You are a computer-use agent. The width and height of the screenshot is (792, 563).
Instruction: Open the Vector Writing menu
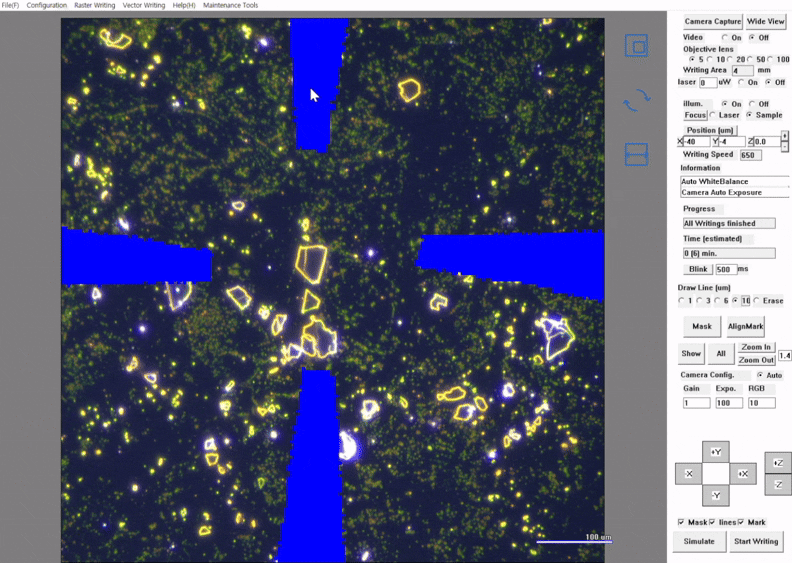coord(144,5)
